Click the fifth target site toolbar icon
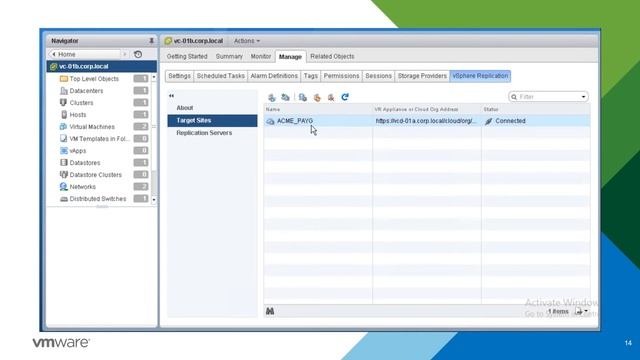The width and height of the screenshot is (640, 360). click(x=331, y=97)
